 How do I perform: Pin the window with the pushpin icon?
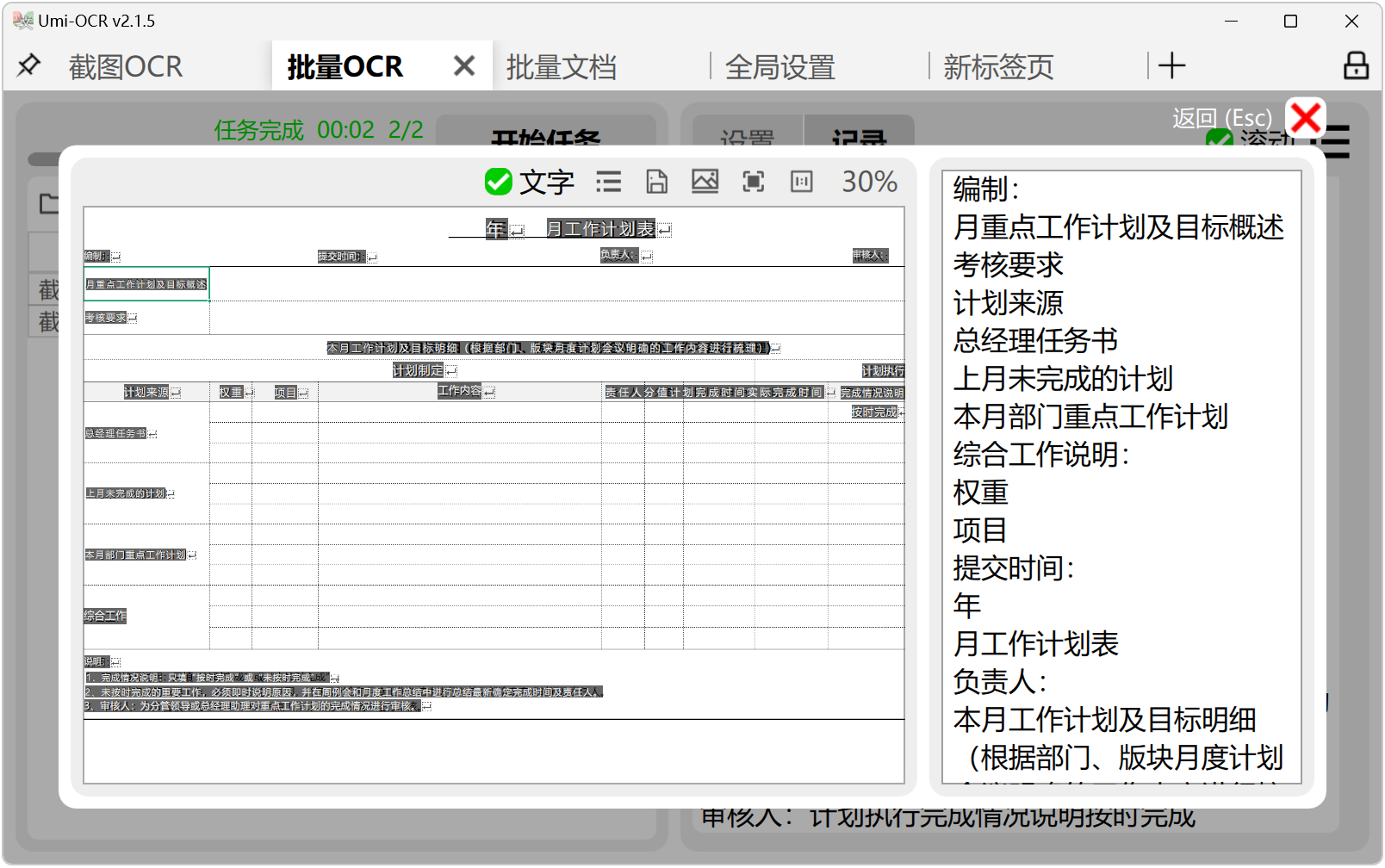click(28, 65)
